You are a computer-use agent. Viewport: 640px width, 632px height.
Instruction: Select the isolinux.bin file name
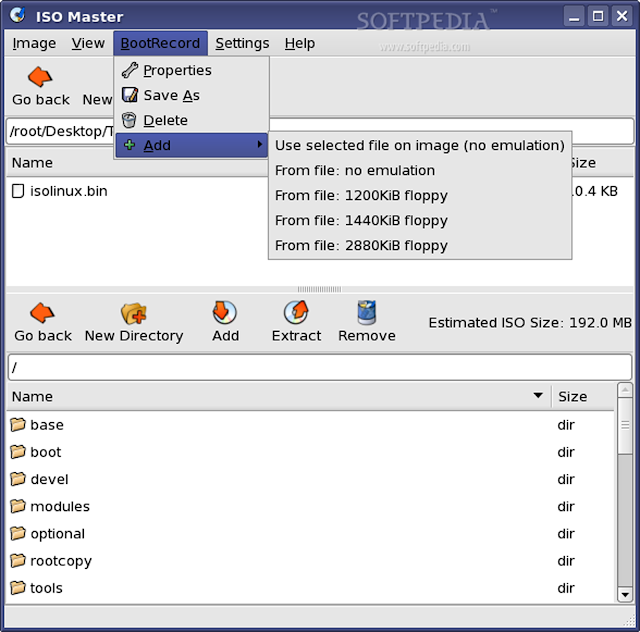click(x=69, y=191)
